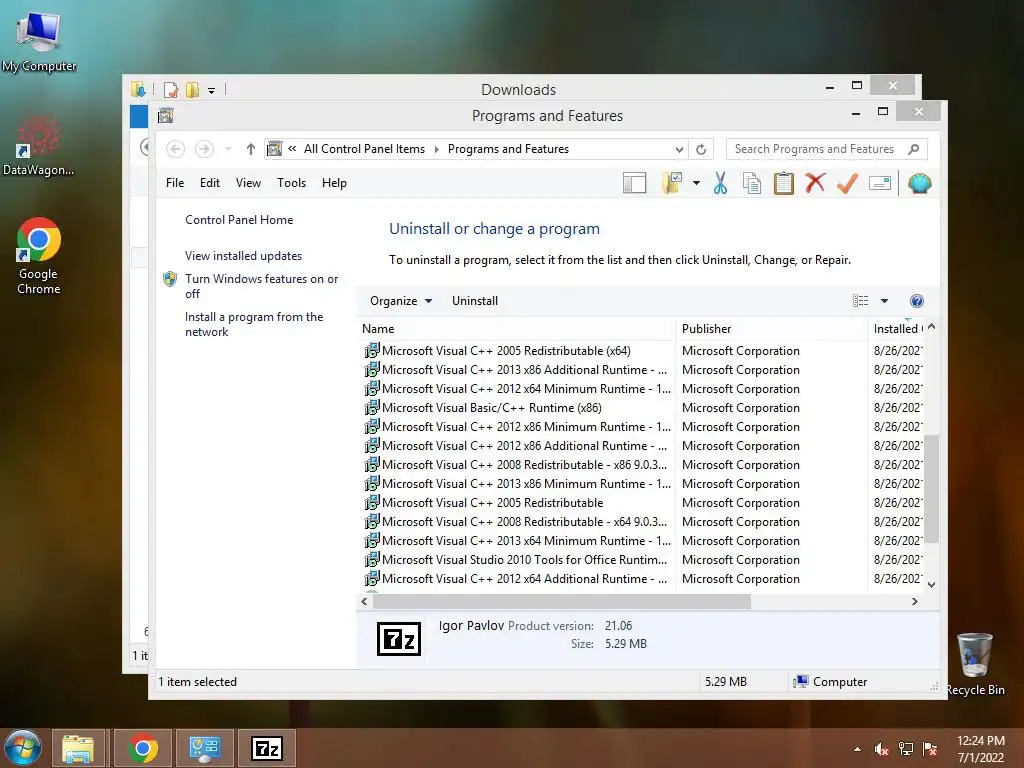Click the Action Center flag tray icon
Viewport: 1024px width, 768px height.
(930, 749)
